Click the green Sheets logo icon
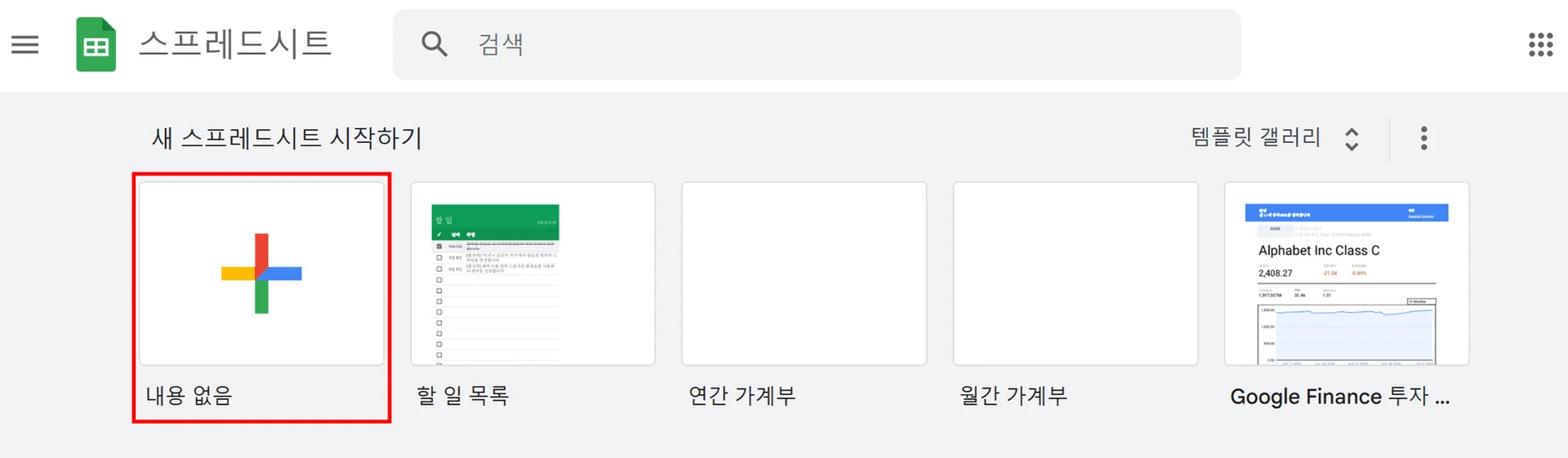This screenshot has height=458, width=1568. (x=96, y=45)
